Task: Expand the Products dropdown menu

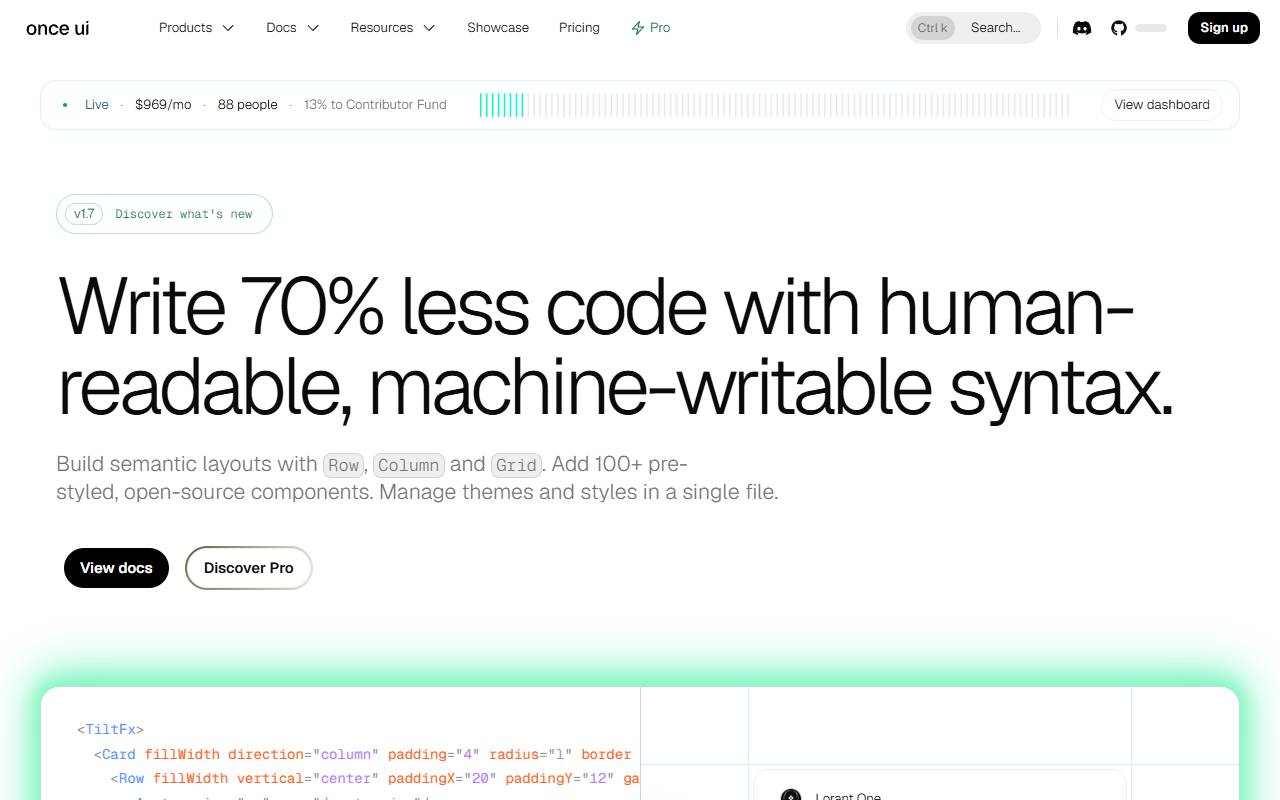Action: click(x=197, y=28)
